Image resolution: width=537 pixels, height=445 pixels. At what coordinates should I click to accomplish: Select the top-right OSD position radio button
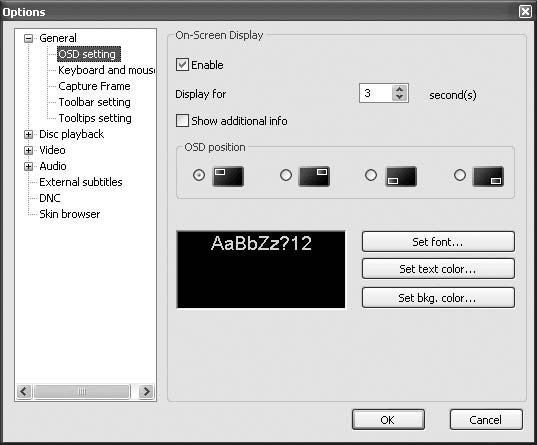pos(286,175)
